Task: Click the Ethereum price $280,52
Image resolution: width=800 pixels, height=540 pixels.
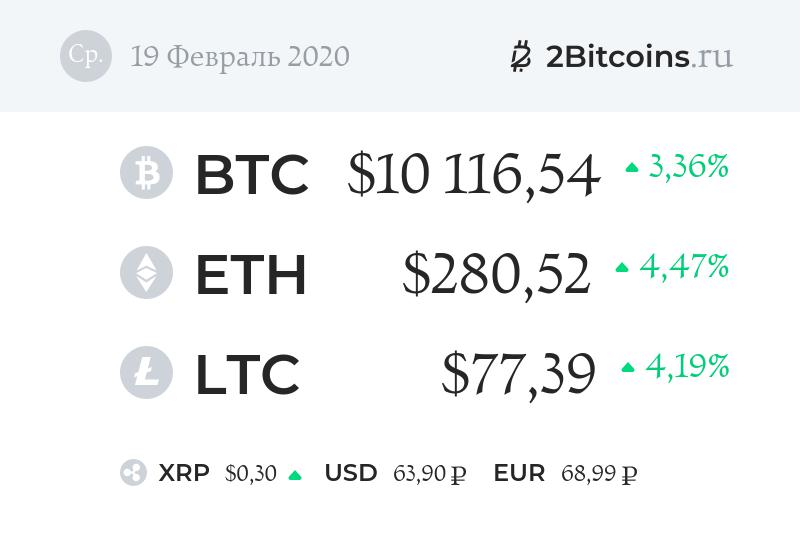Action: (x=496, y=274)
